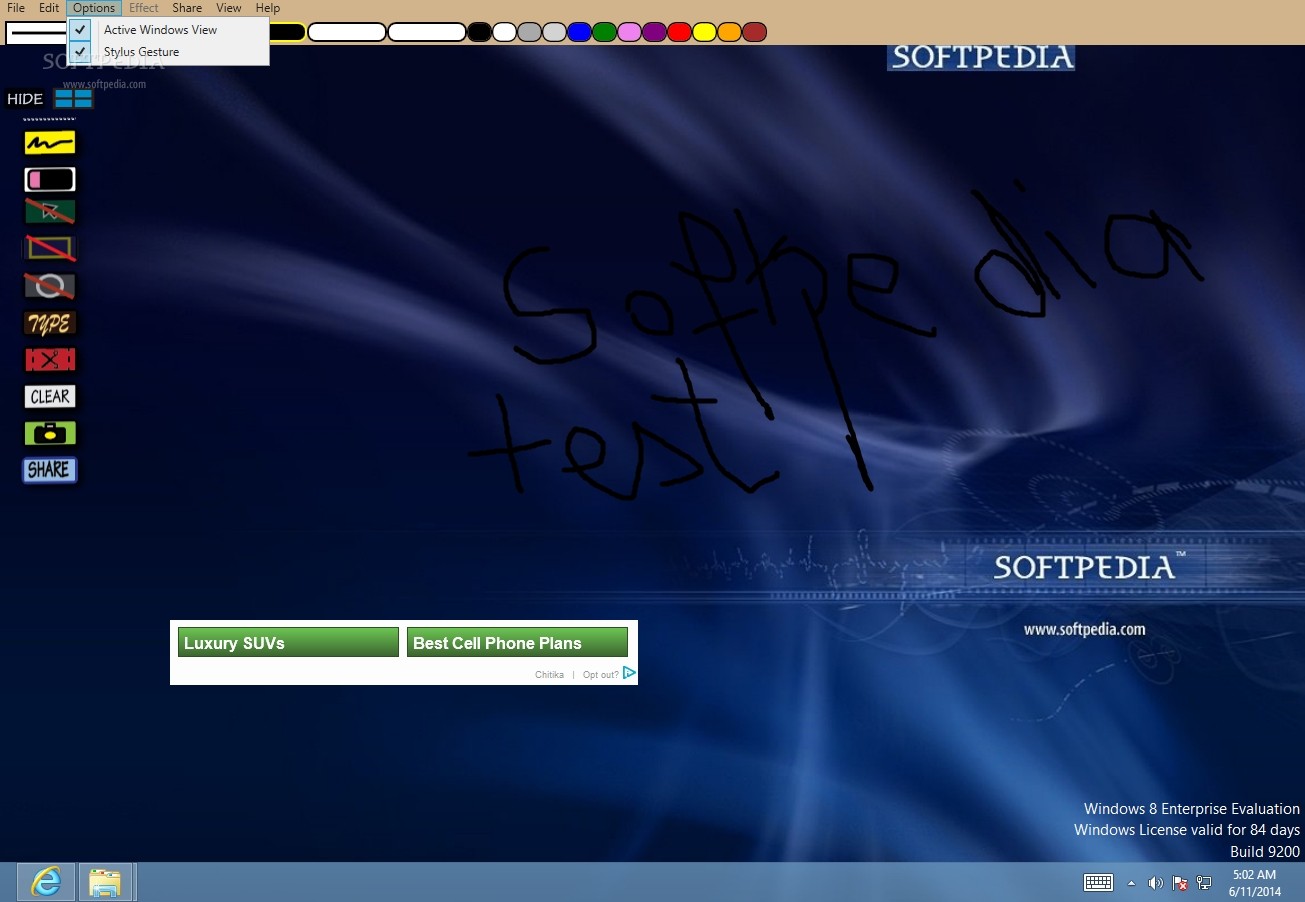The height and width of the screenshot is (902, 1305).
Task: Click the CLEAR drawing button
Action: [50, 397]
